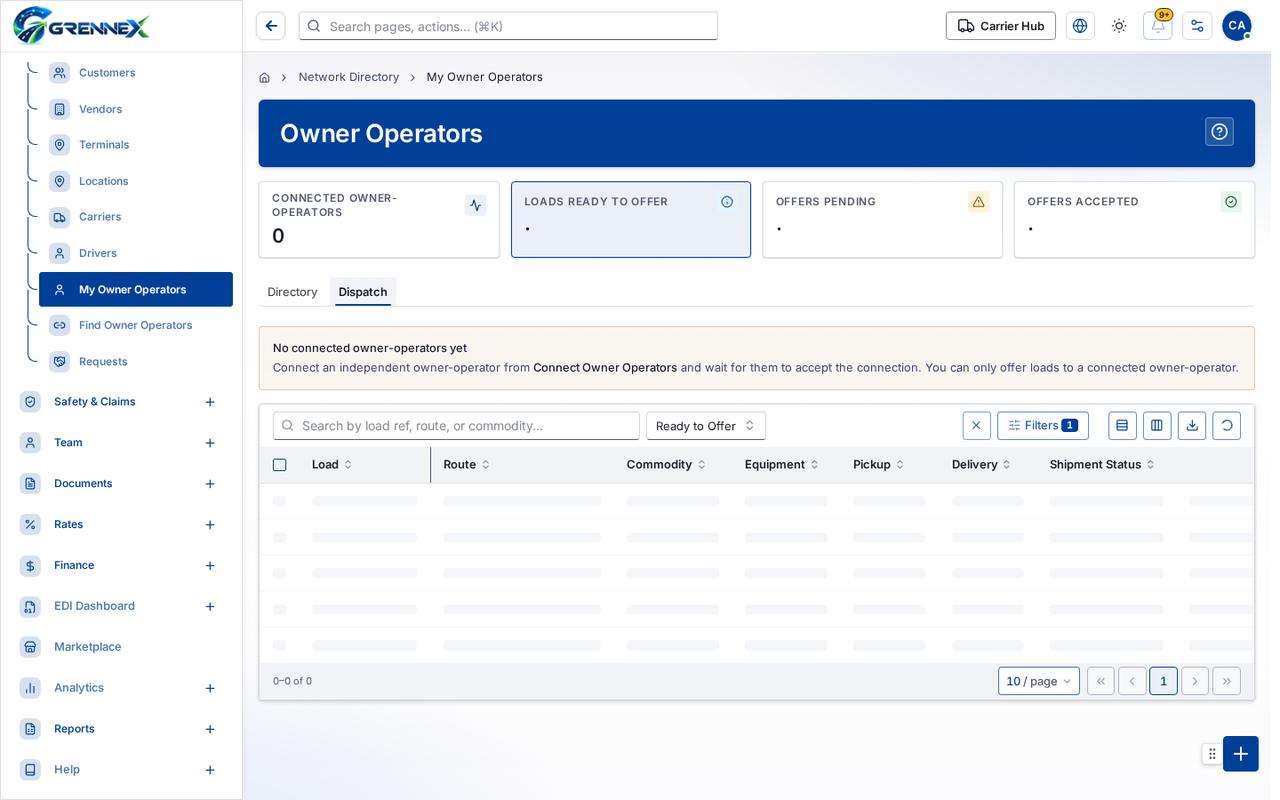
Task: Expand the Finance sidebar section
Action: pyautogui.click(x=210, y=566)
